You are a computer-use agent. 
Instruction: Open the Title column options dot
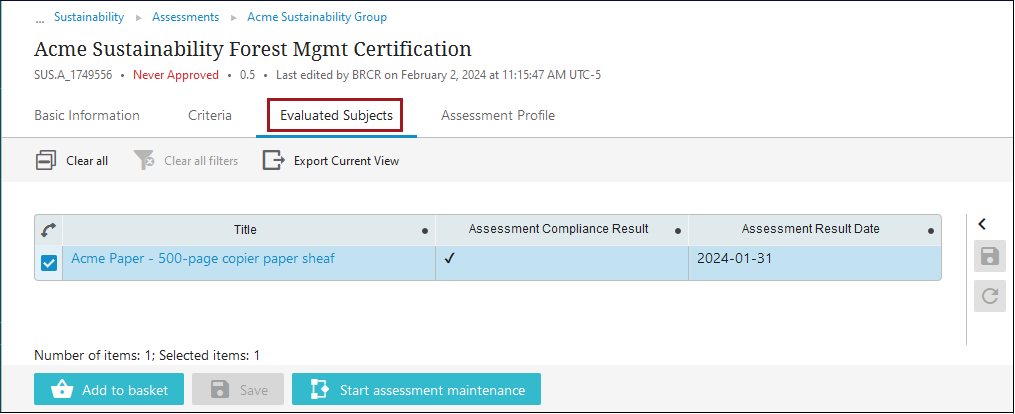[x=425, y=231]
